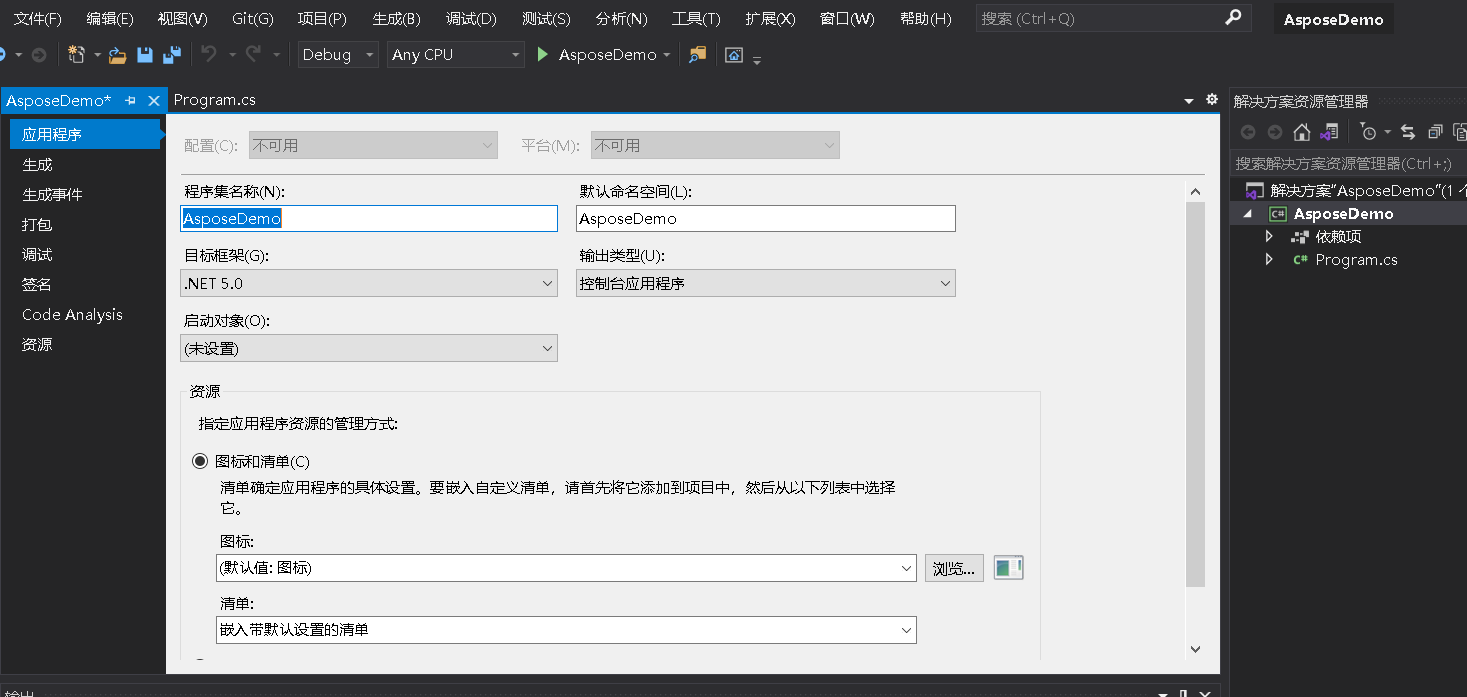
Task: Open the 帮助 menu
Action: pos(923,17)
